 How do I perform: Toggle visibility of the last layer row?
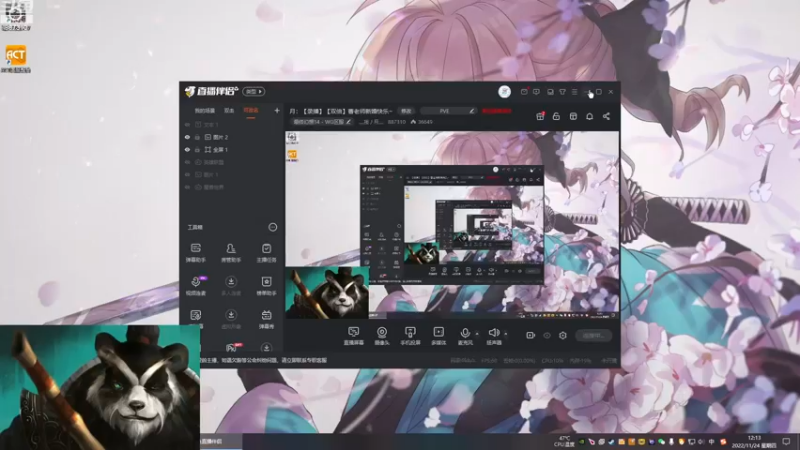click(x=187, y=187)
